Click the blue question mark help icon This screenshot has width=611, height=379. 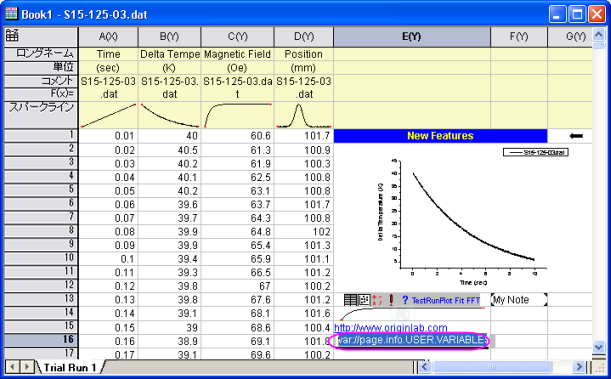click(x=405, y=300)
